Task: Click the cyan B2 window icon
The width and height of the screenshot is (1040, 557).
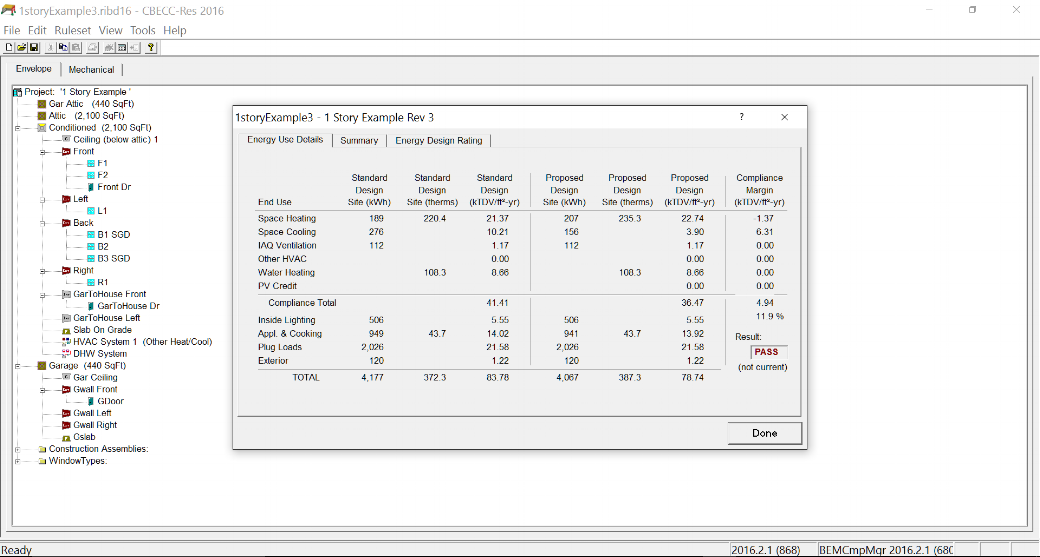Action: (90, 247)
